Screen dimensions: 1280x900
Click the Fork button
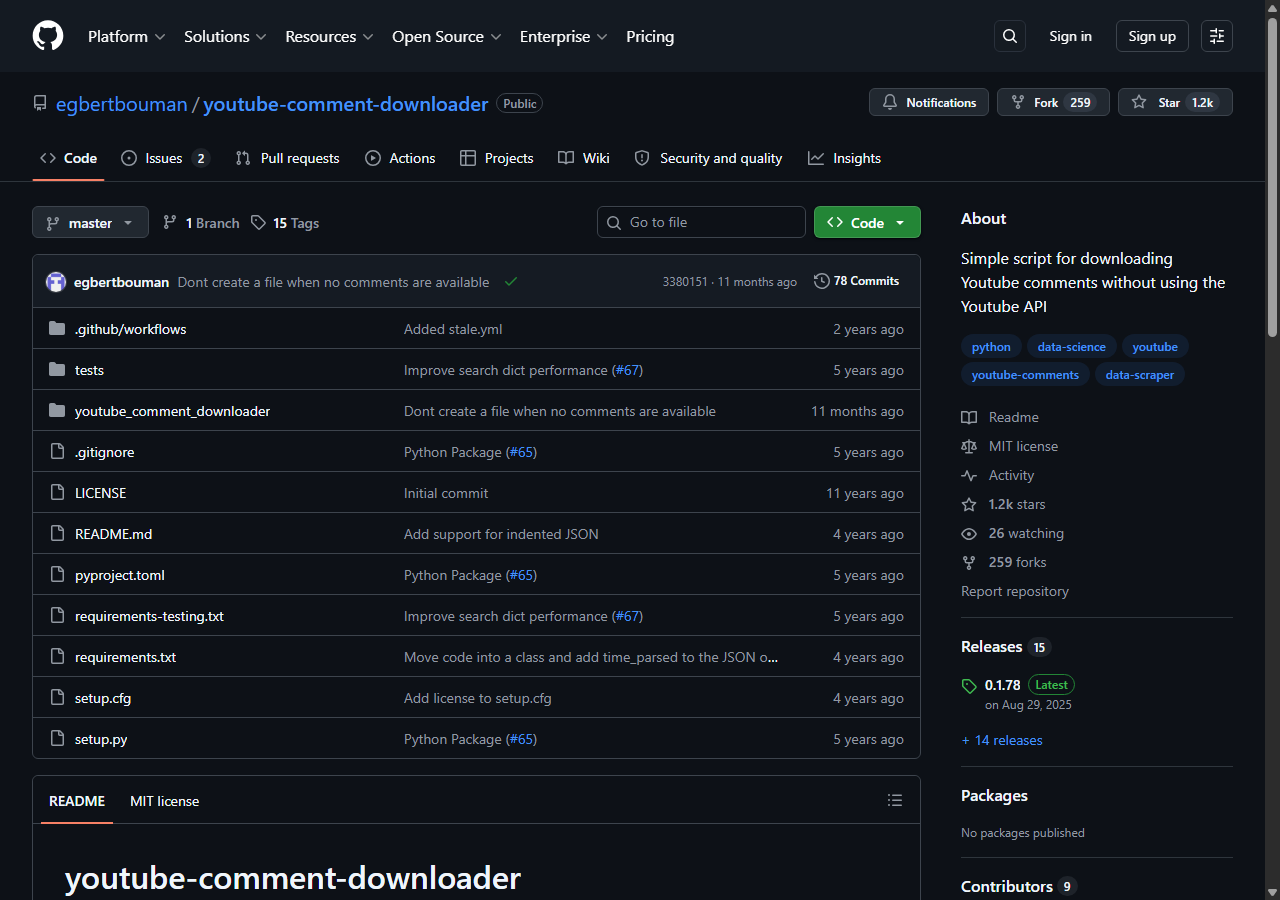1053,102
